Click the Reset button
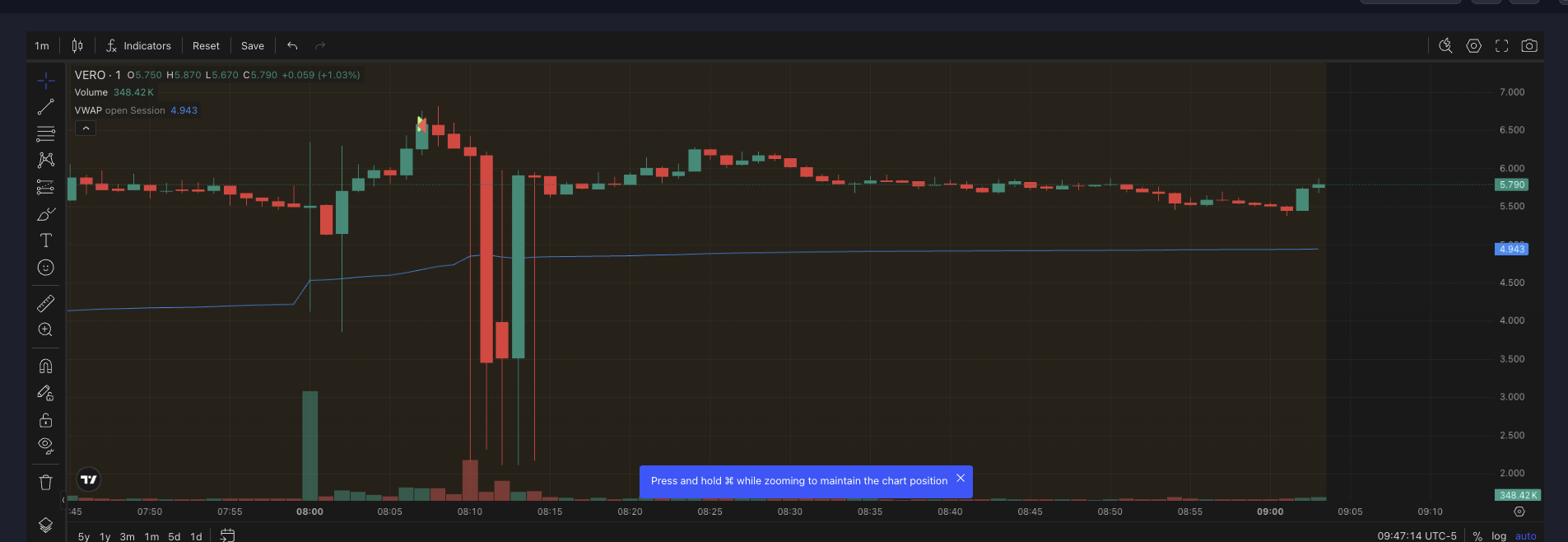The image size is (1568, 542). (206, 46)
